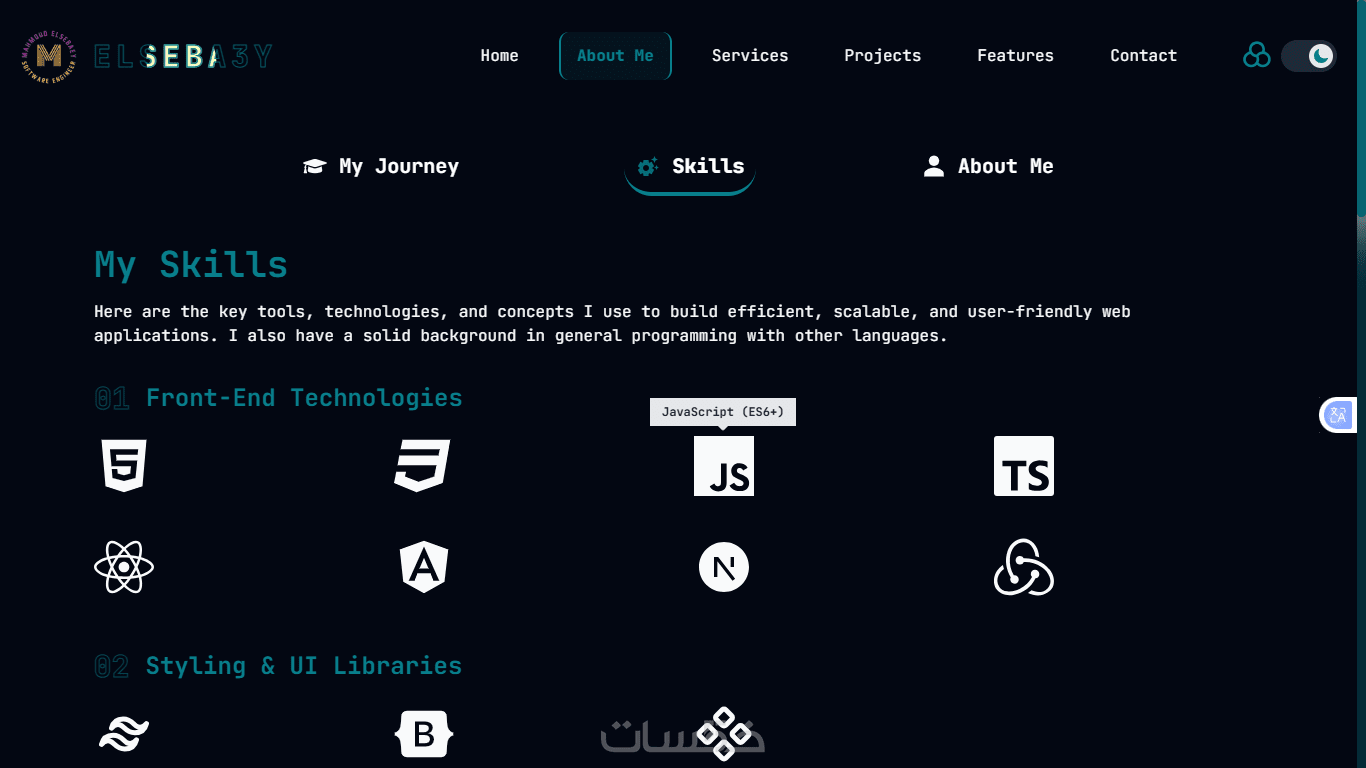Click the "Styling & UI Libraries" section heading
The width and height of the screenshot is (1366, 768).
[x=304, y=666]
